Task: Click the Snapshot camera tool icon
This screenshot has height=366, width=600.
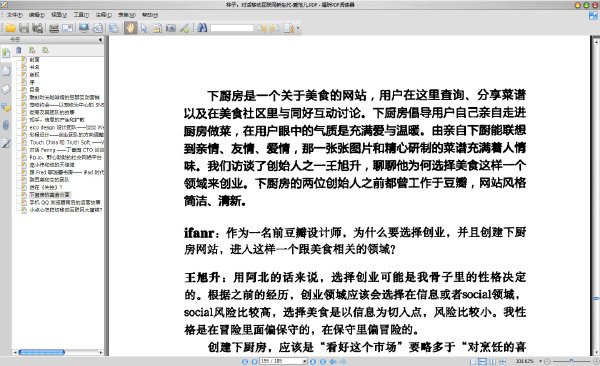Action: coord(171,28)
